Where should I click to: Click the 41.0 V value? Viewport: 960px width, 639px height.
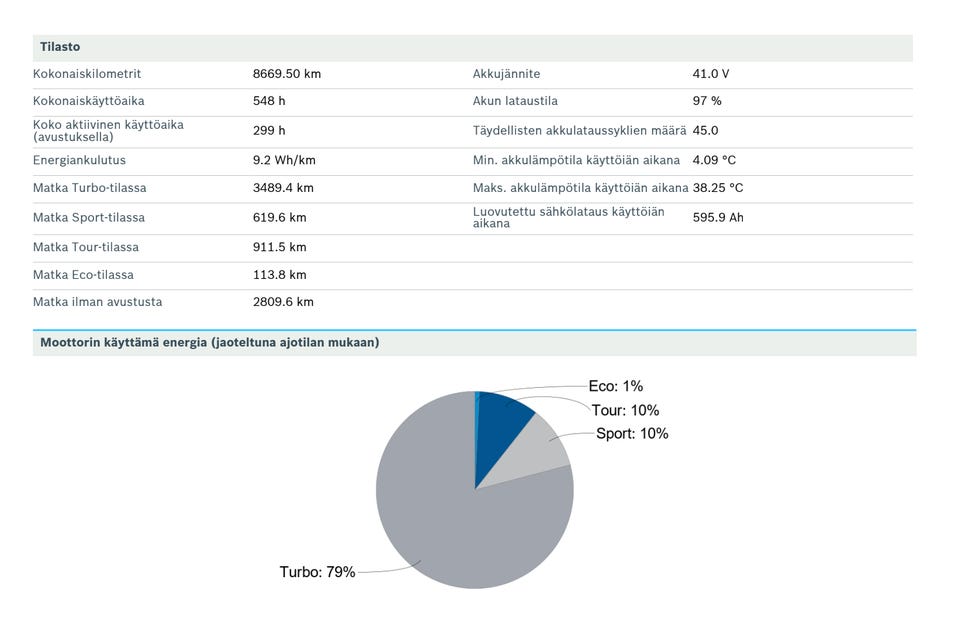711,74
